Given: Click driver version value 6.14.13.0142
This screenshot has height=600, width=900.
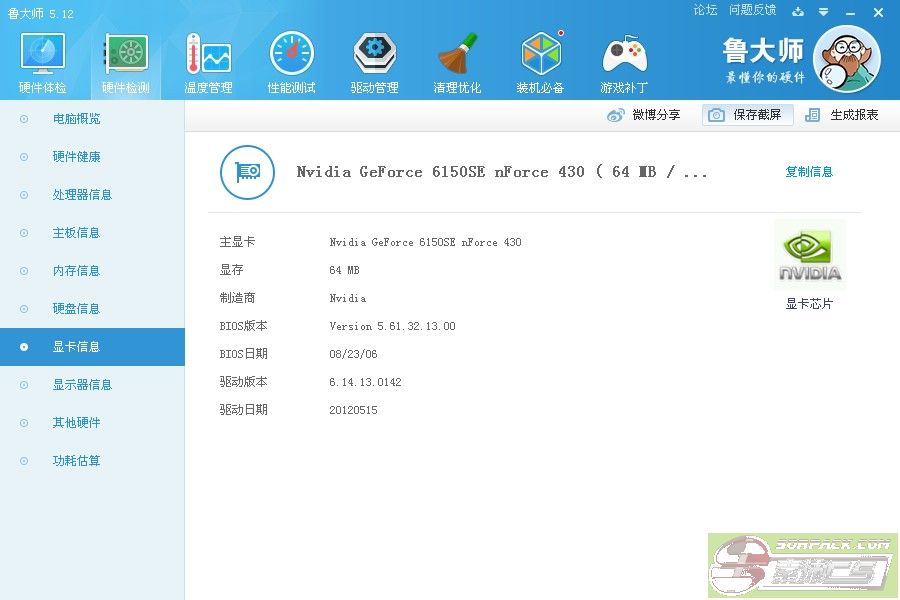Looking at the screenshot, I should 366,382.
